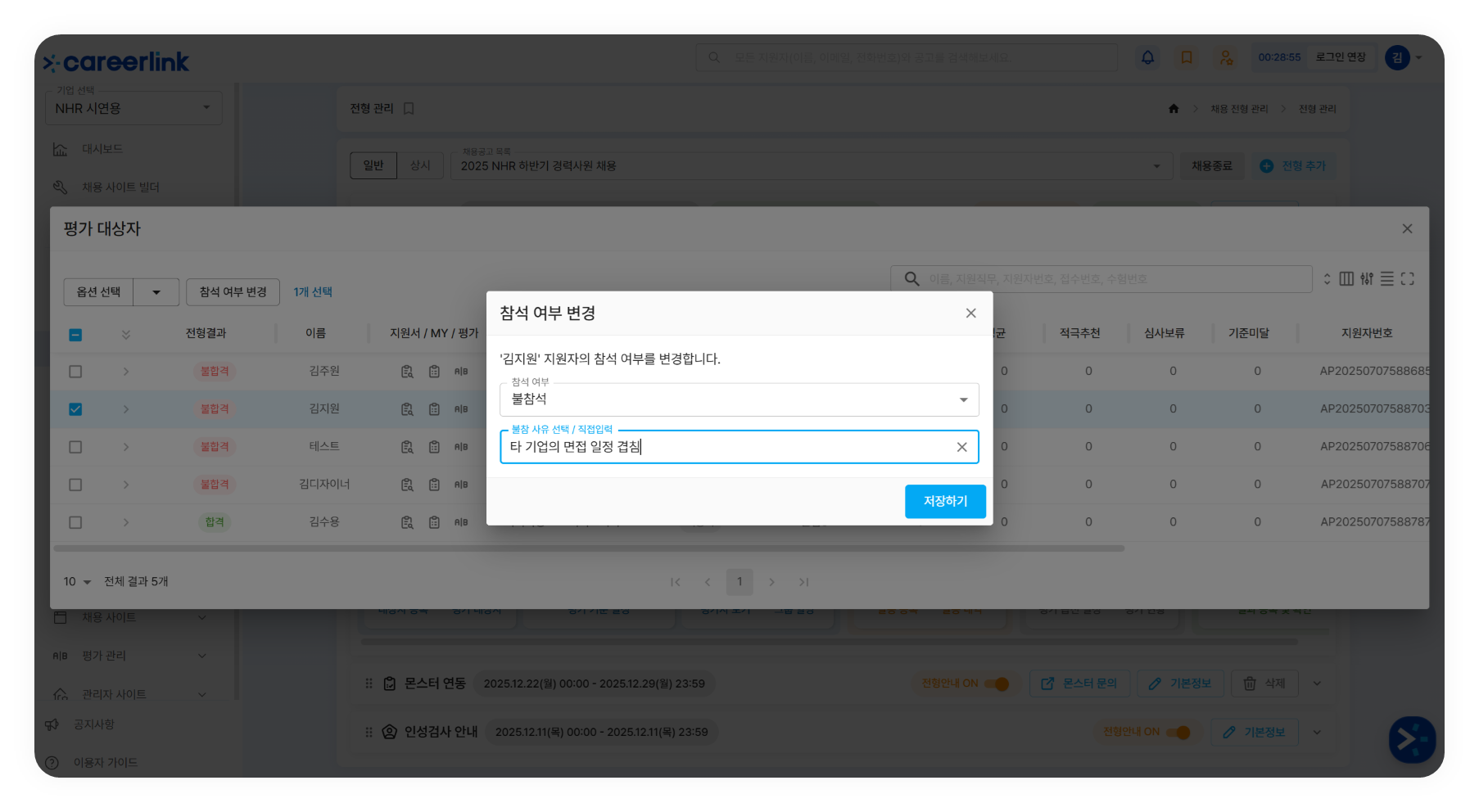
Task: Open the application document icon for 김디자이너
Action: point(407,485)
